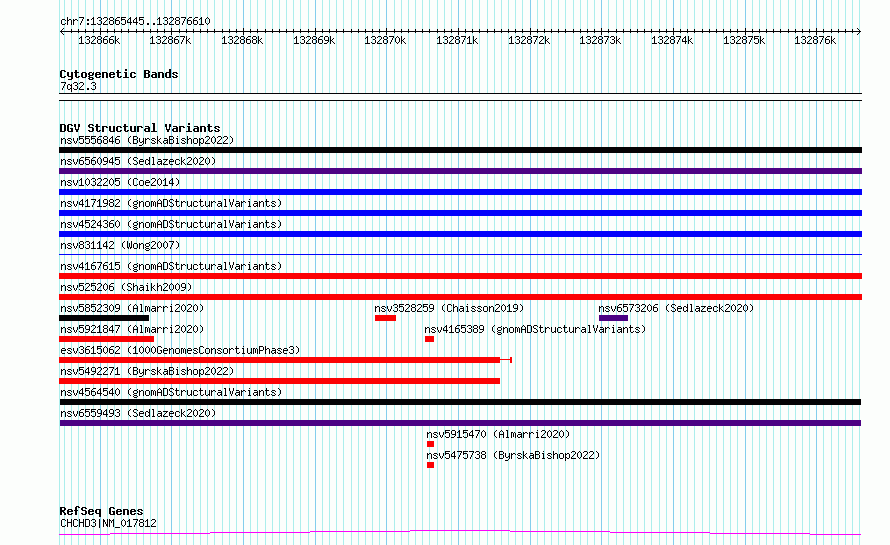This screenshot has width=890, height=545.
Task: Select the red nsv525206 variant bar
Action: pos(460,297)
